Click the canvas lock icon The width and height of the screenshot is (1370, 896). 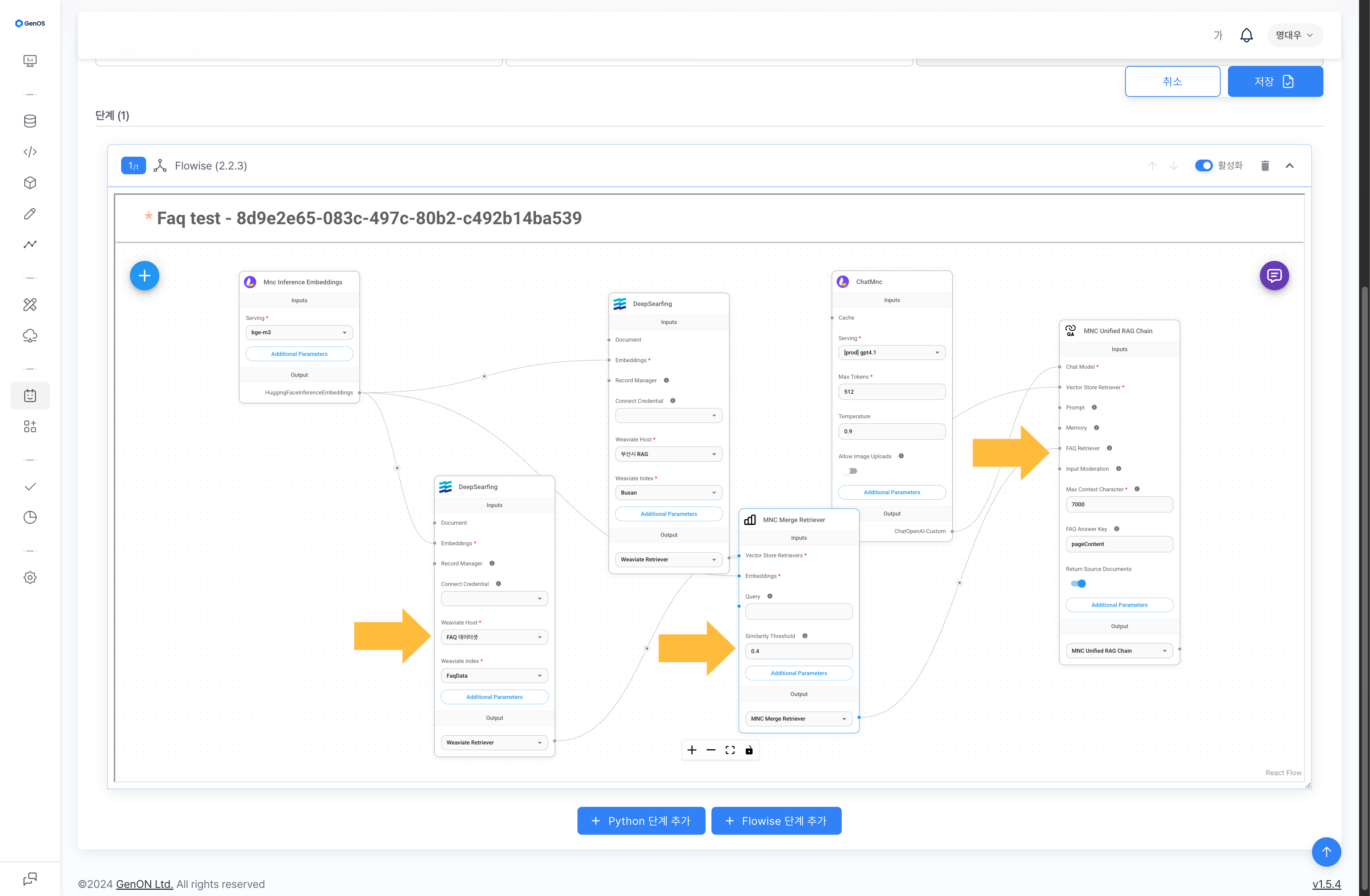(749, 750)
